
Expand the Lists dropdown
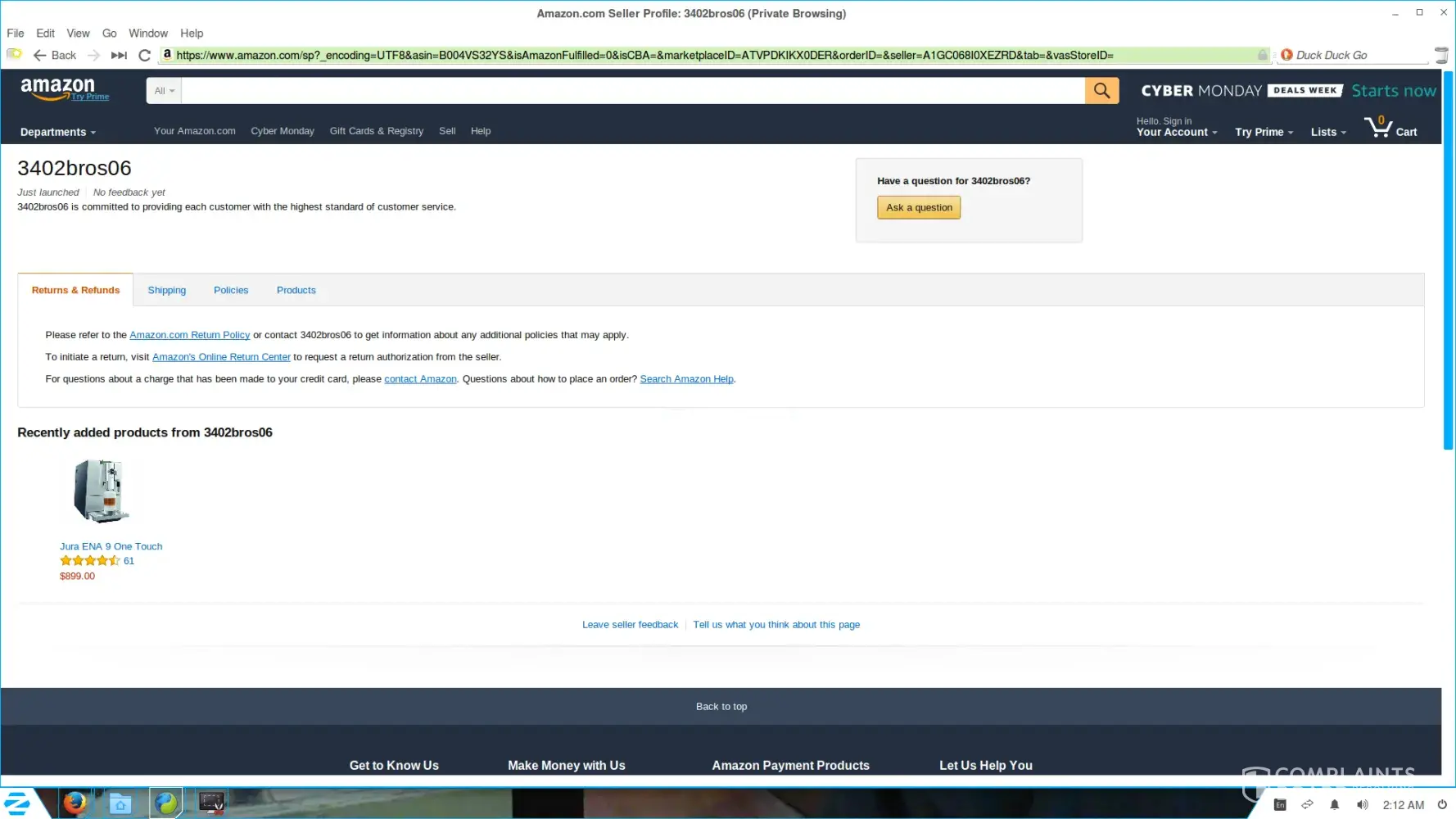[x=1328, y=132]
